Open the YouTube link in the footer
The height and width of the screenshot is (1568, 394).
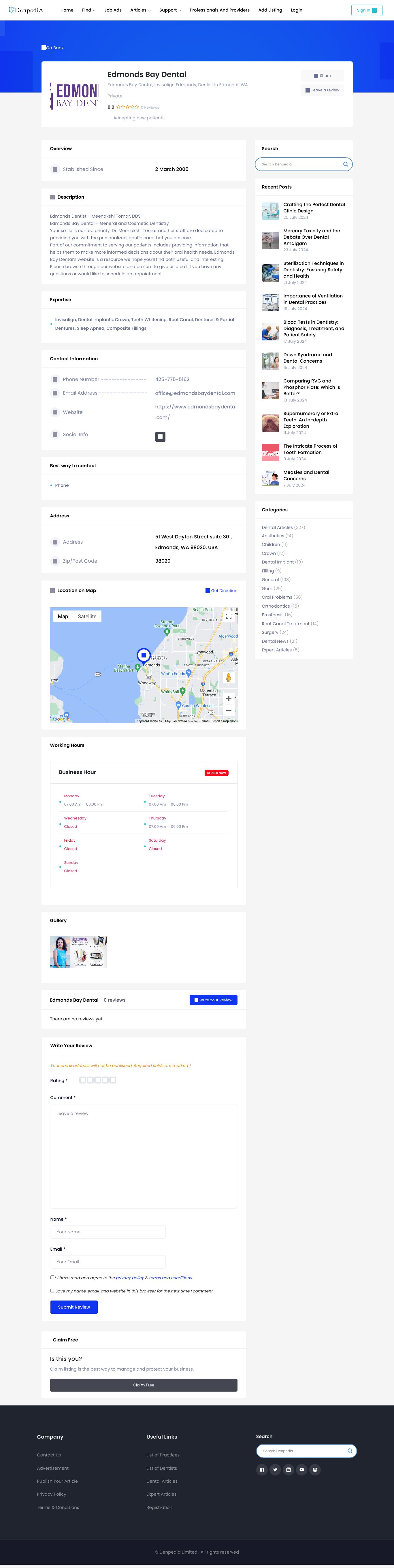(x=301, y=1469)
